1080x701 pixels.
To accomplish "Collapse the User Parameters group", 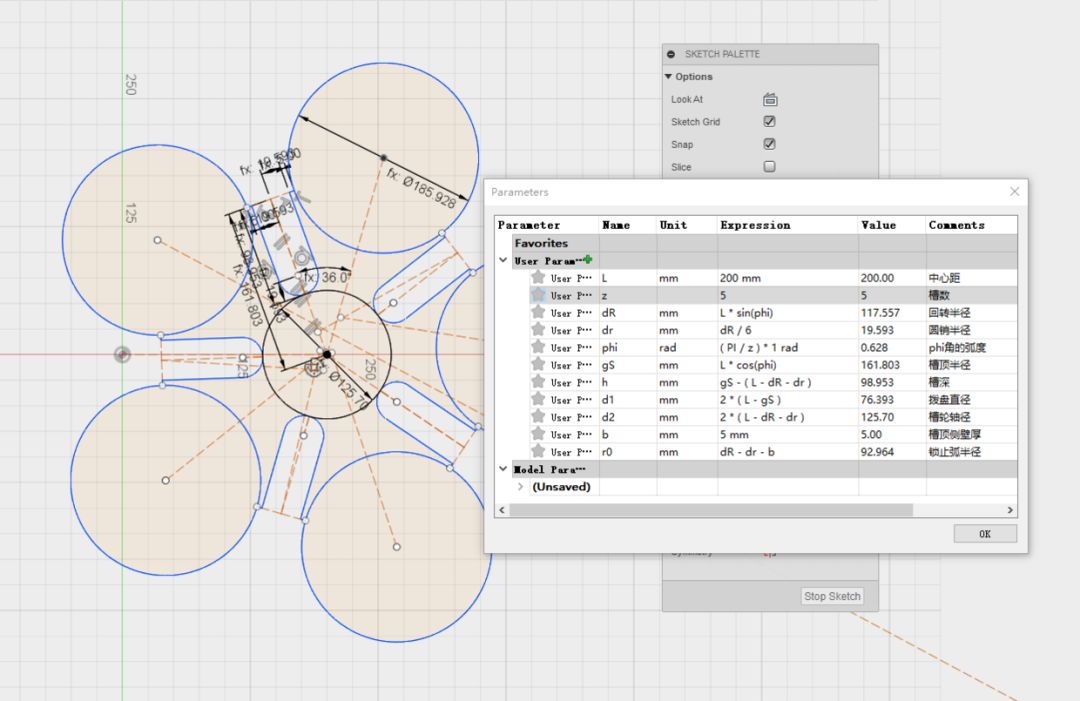I will pos(503,260).
